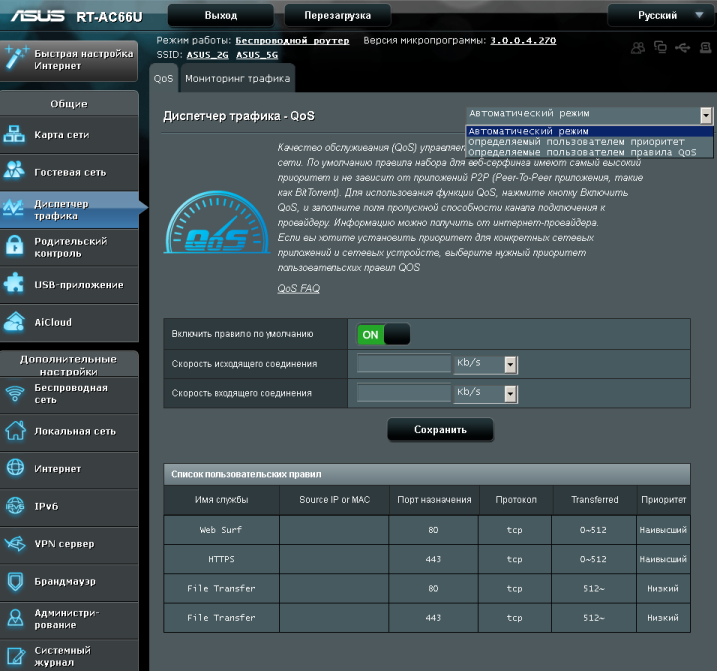Screen dimensions: 717x671
Task: Click the VPN server arrows icon
Action: point(15,544)
